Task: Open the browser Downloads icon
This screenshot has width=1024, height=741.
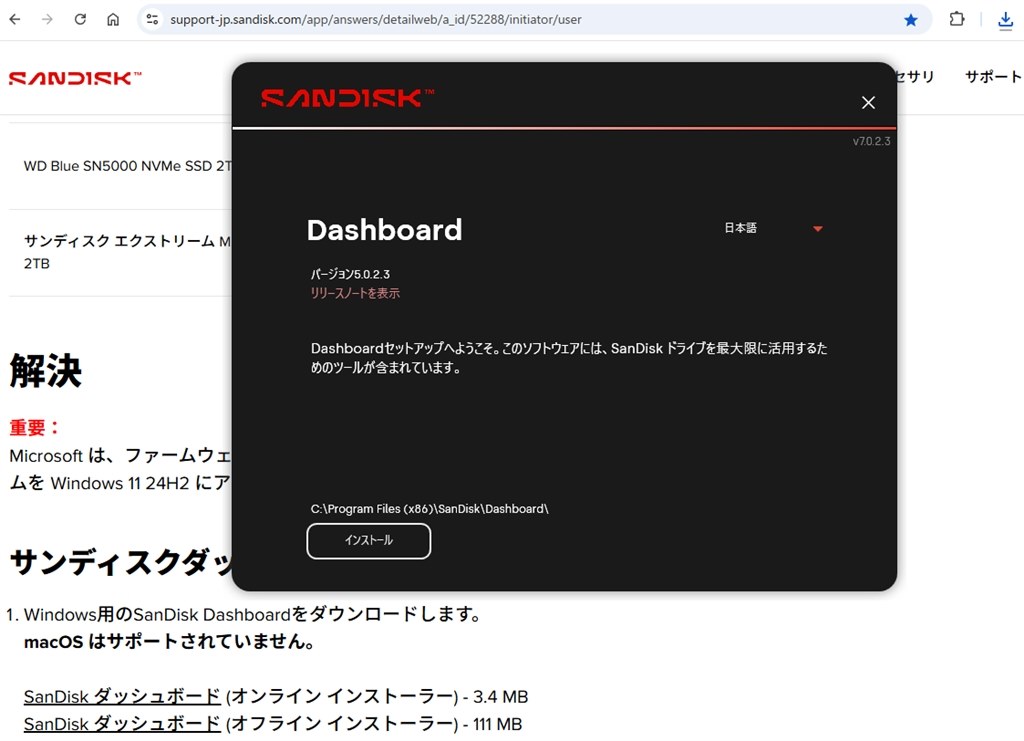Action: click(1005, 18)
